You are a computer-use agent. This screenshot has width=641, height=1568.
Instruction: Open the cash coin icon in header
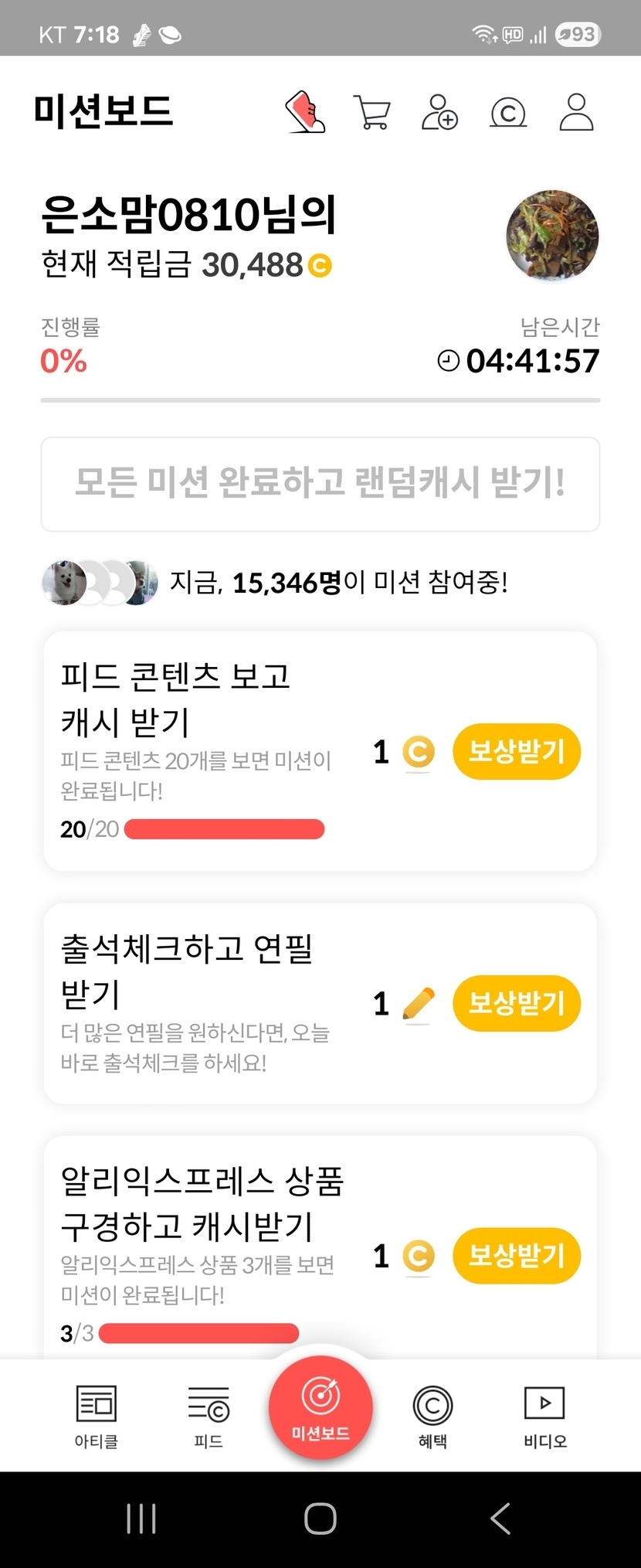pyautogui.click(x=508, y=113)
